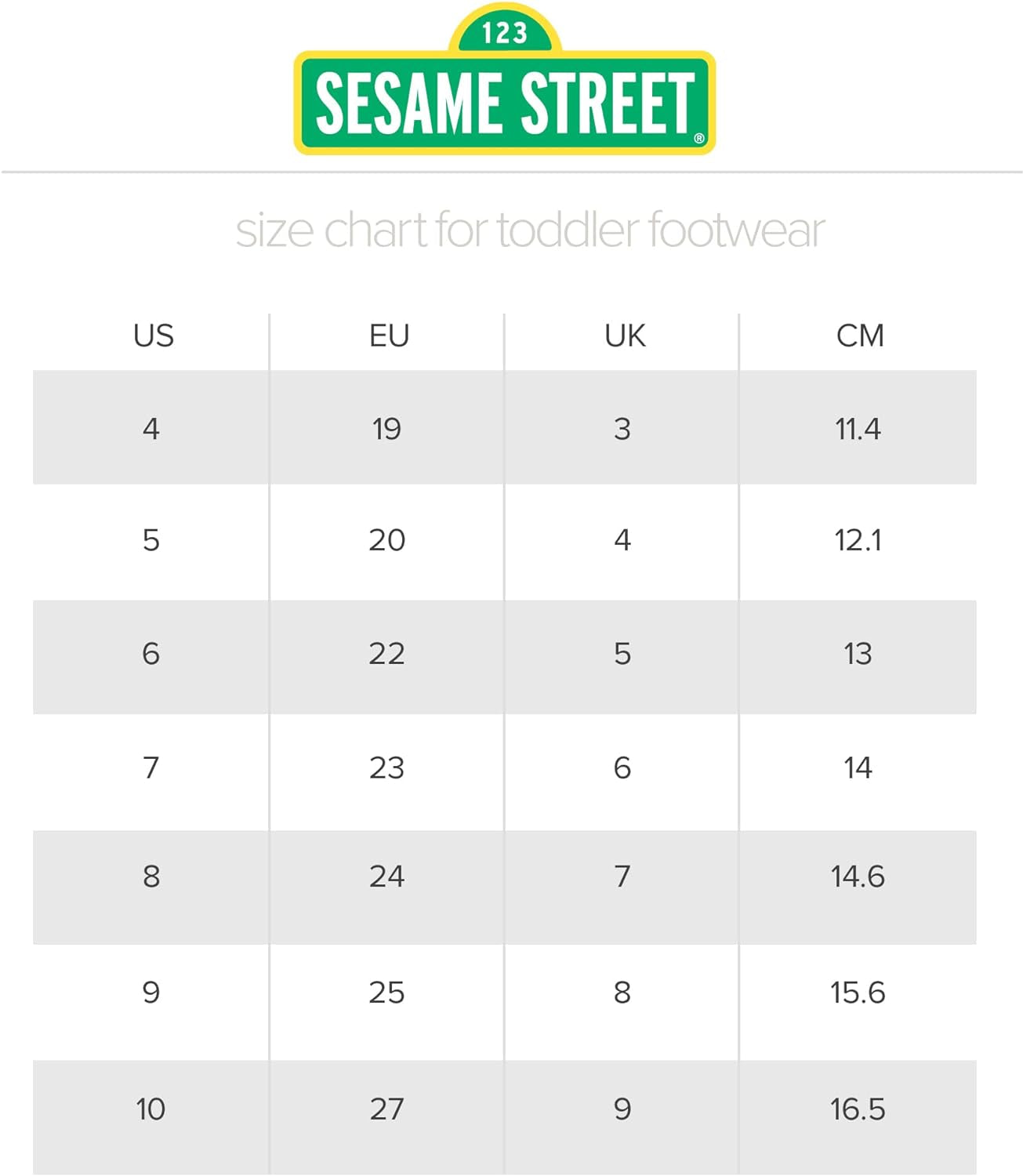Click the US size 10 cell

[151, 1109]
